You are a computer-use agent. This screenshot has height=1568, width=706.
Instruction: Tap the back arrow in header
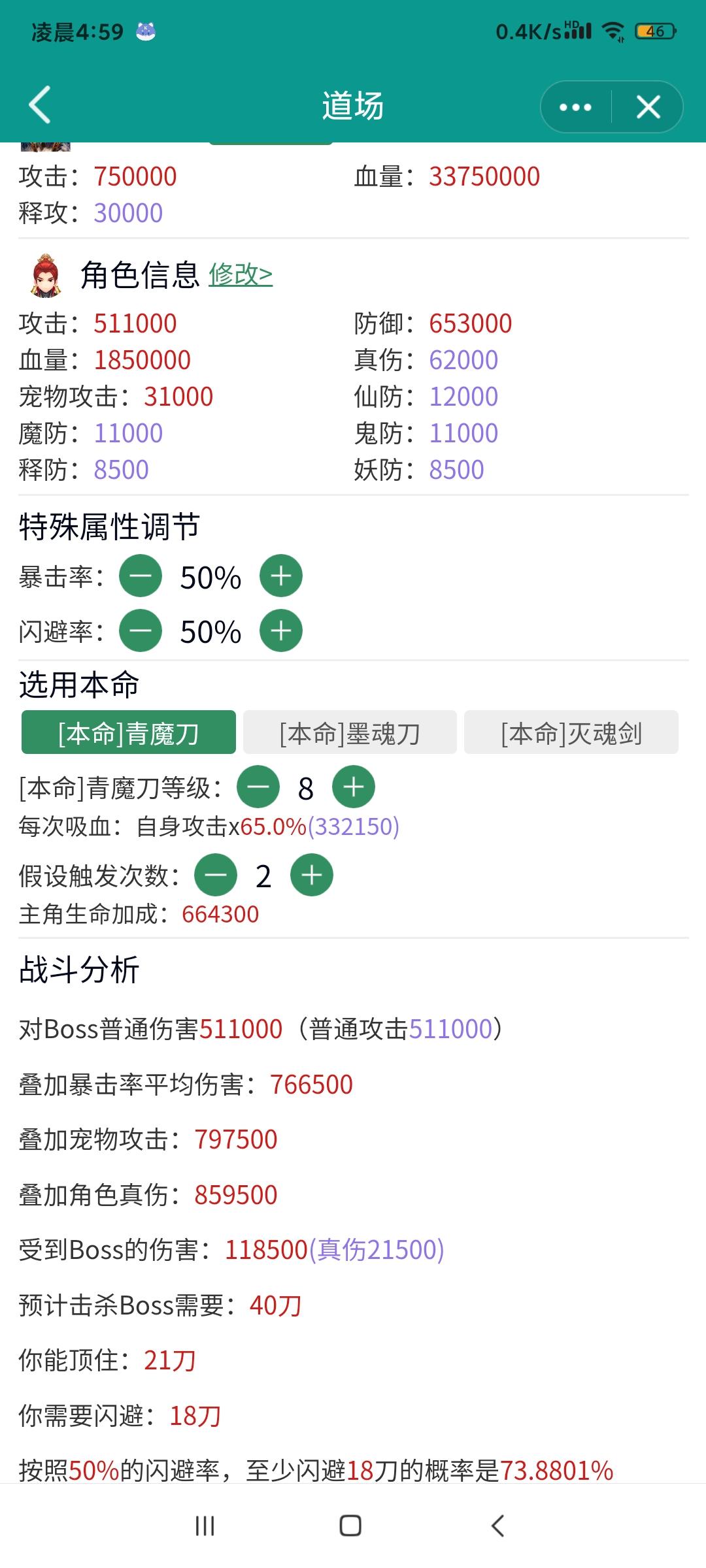point(41,105)
